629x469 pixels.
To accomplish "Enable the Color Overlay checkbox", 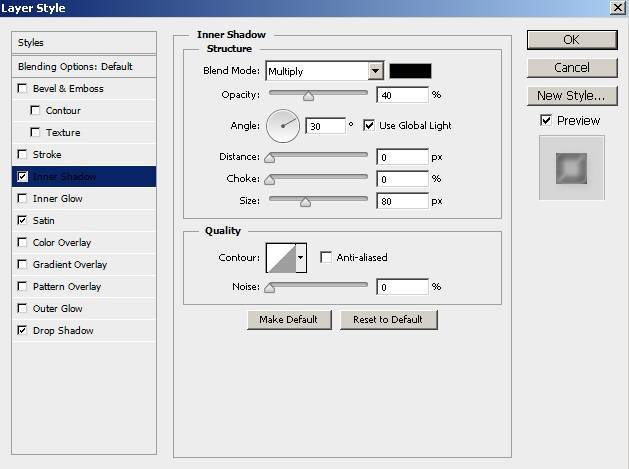I will (22, 242).
